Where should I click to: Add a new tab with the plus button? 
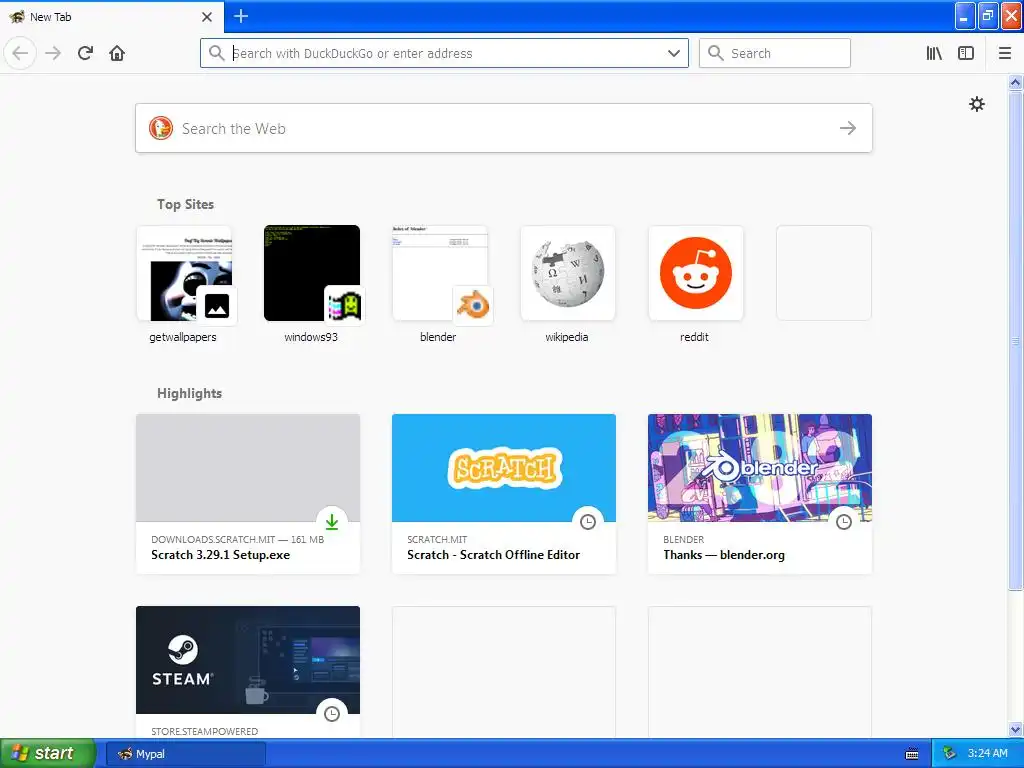tap(241, 16)
